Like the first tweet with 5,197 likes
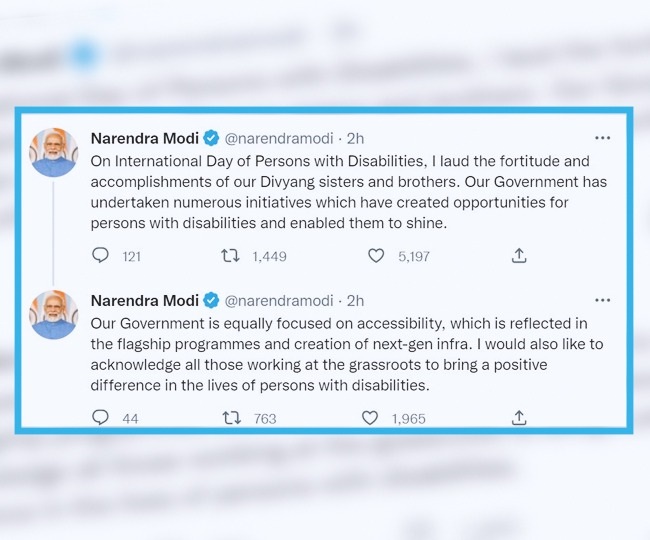 click(x=376, y=256)
